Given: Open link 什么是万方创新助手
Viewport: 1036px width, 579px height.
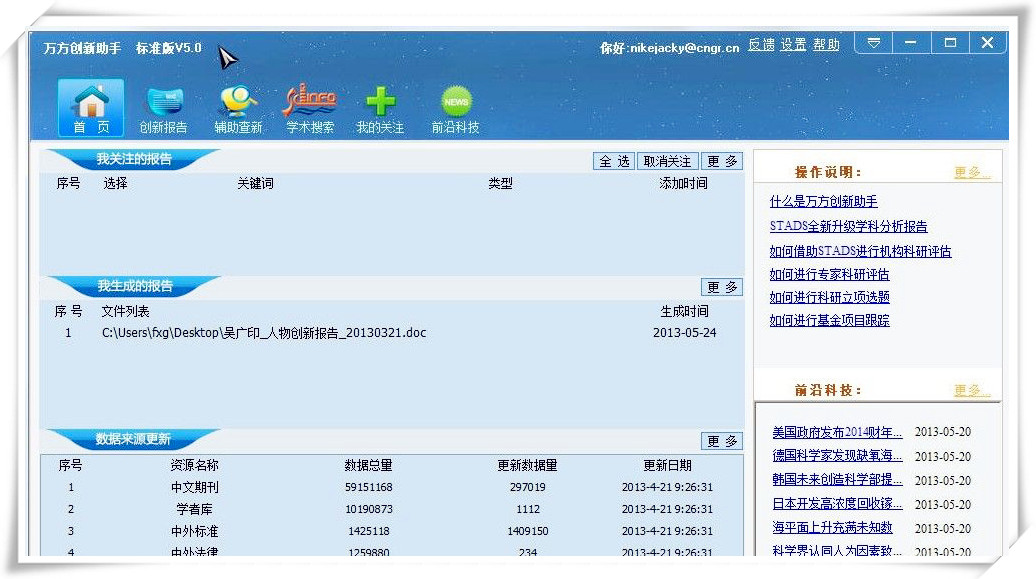Looking at the screenshot, I should [823, 202].
